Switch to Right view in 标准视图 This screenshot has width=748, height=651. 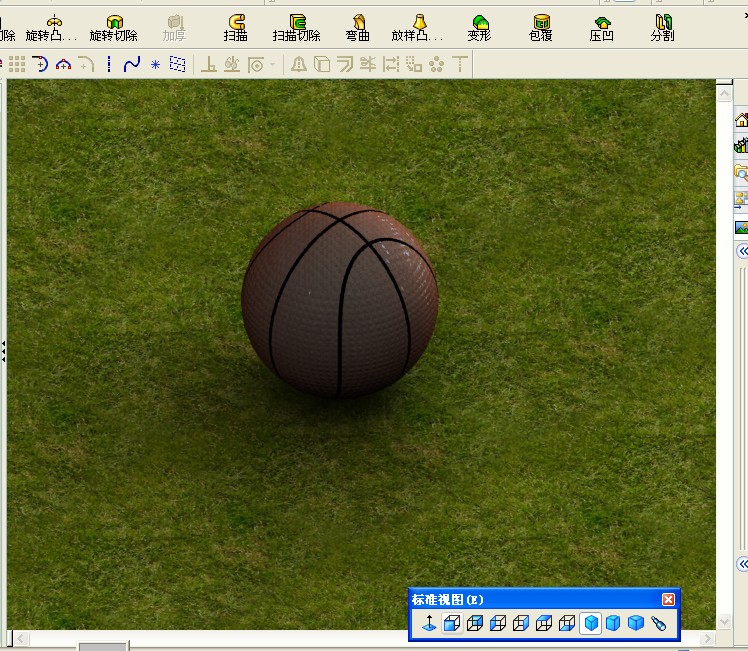(521, 623)
